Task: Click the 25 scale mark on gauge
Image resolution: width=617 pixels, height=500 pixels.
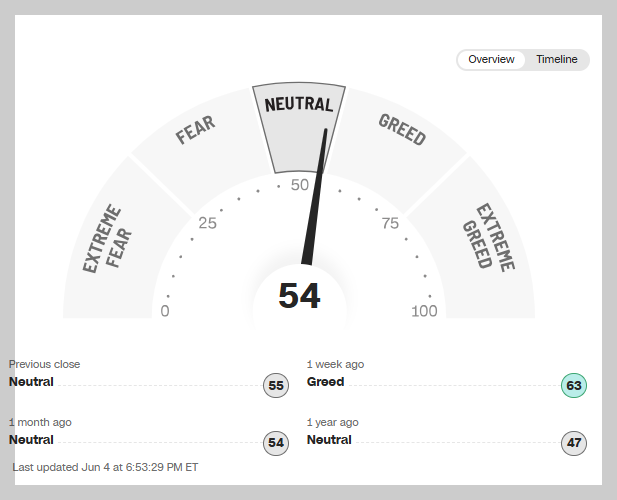Action: coord(207,223)
